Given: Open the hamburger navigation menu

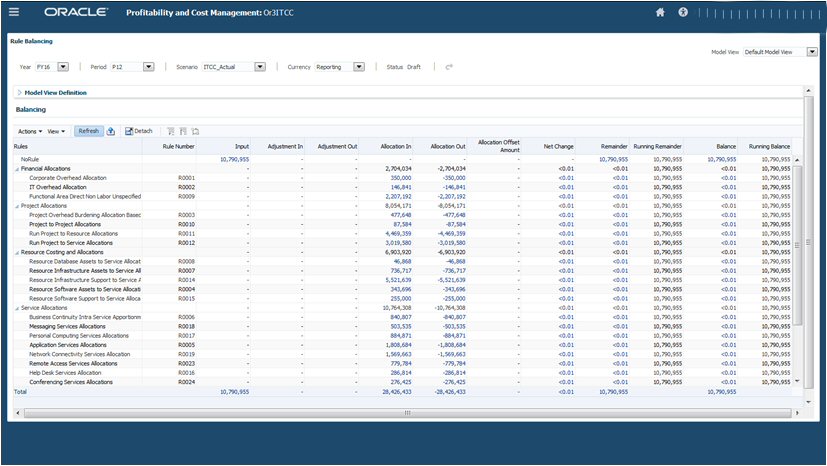Looking at the screenshot, I should point(14,13).
